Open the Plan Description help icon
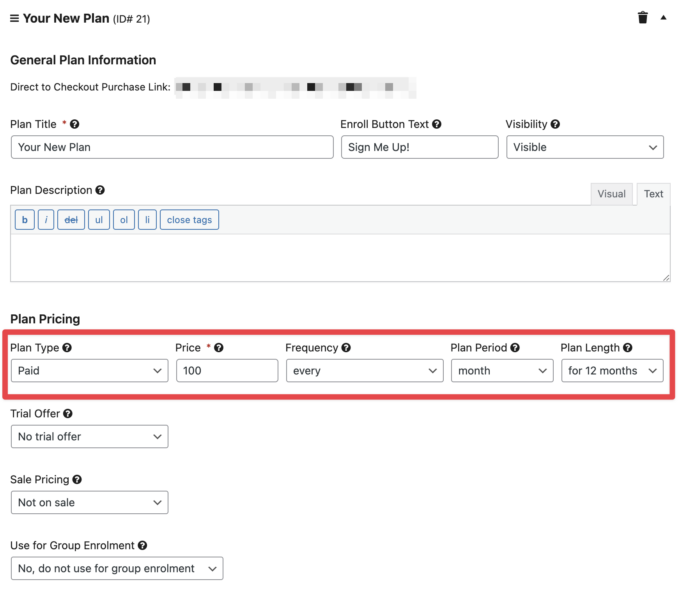Viewport: 680px width, 589px height. click(100, 190)
